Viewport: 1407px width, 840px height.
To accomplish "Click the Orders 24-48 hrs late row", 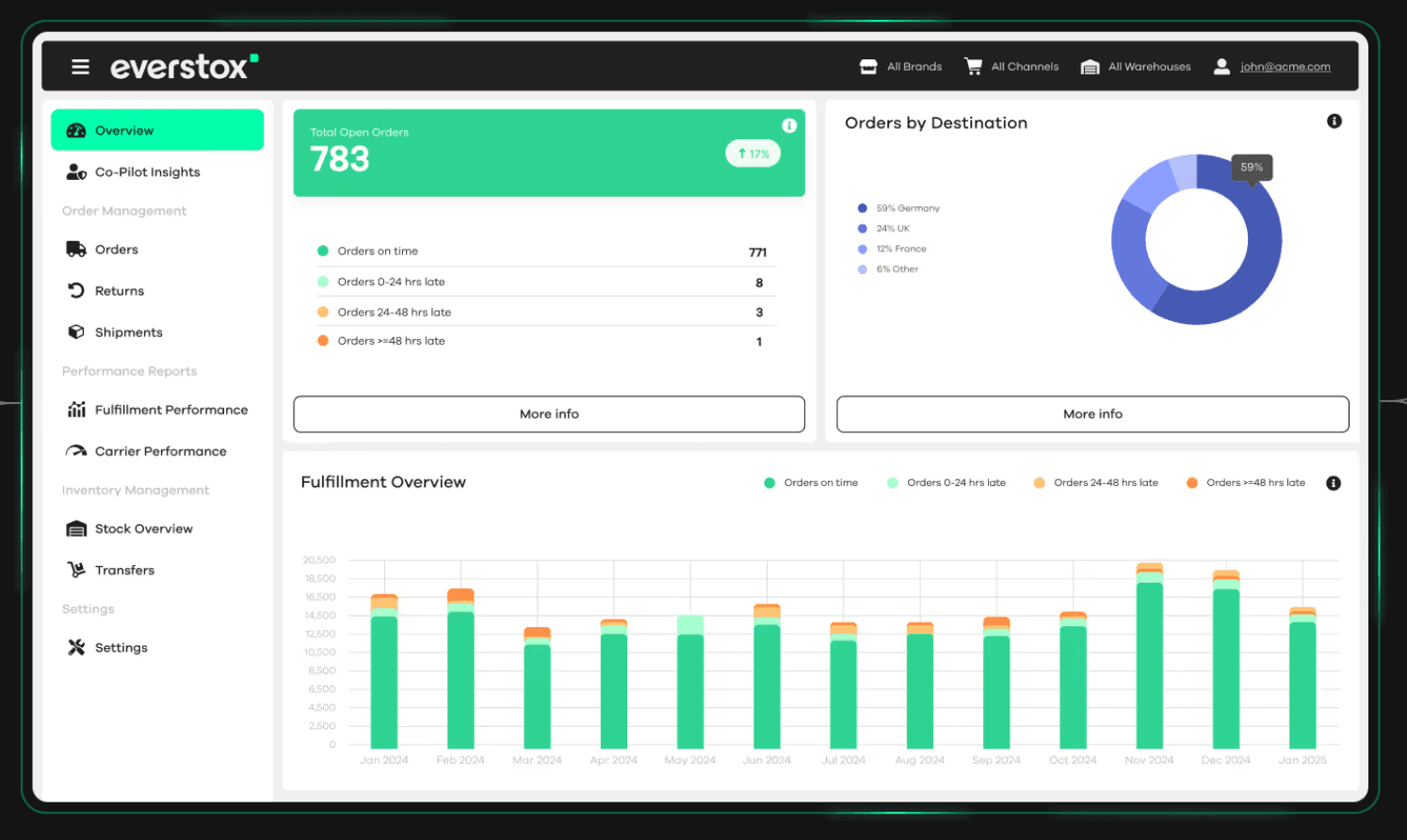I will [546, 312].
